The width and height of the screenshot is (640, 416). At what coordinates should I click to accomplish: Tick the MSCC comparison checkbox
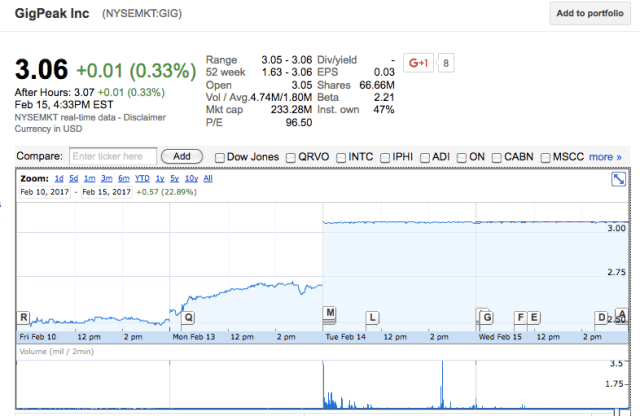pos(544,157)
